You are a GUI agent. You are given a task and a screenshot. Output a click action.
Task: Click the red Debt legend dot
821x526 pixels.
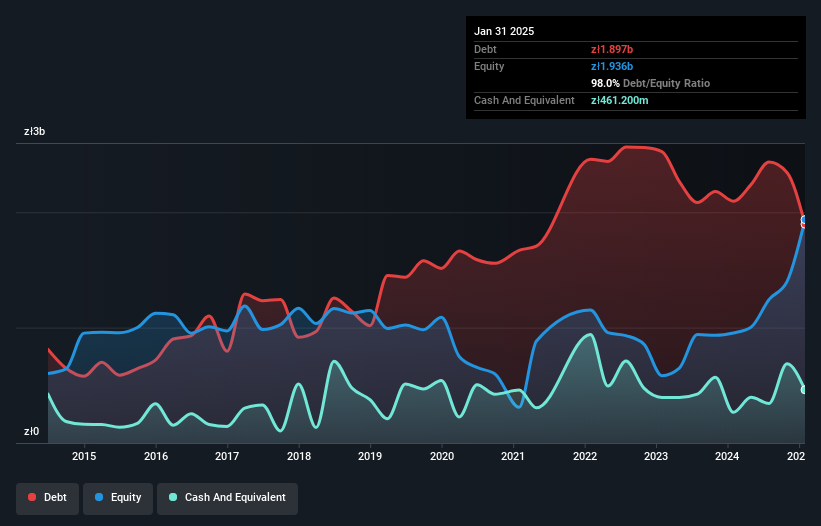[x=32, y=497]
